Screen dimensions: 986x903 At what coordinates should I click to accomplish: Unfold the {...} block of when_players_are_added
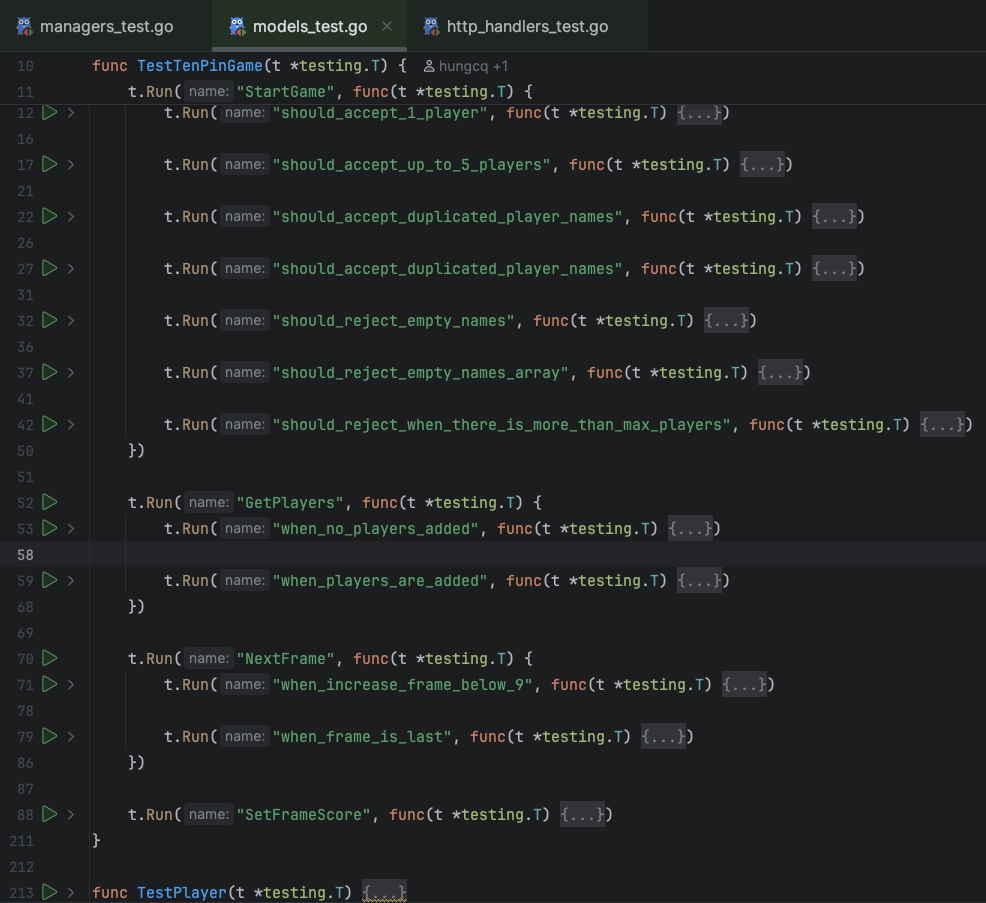point(699,581)
